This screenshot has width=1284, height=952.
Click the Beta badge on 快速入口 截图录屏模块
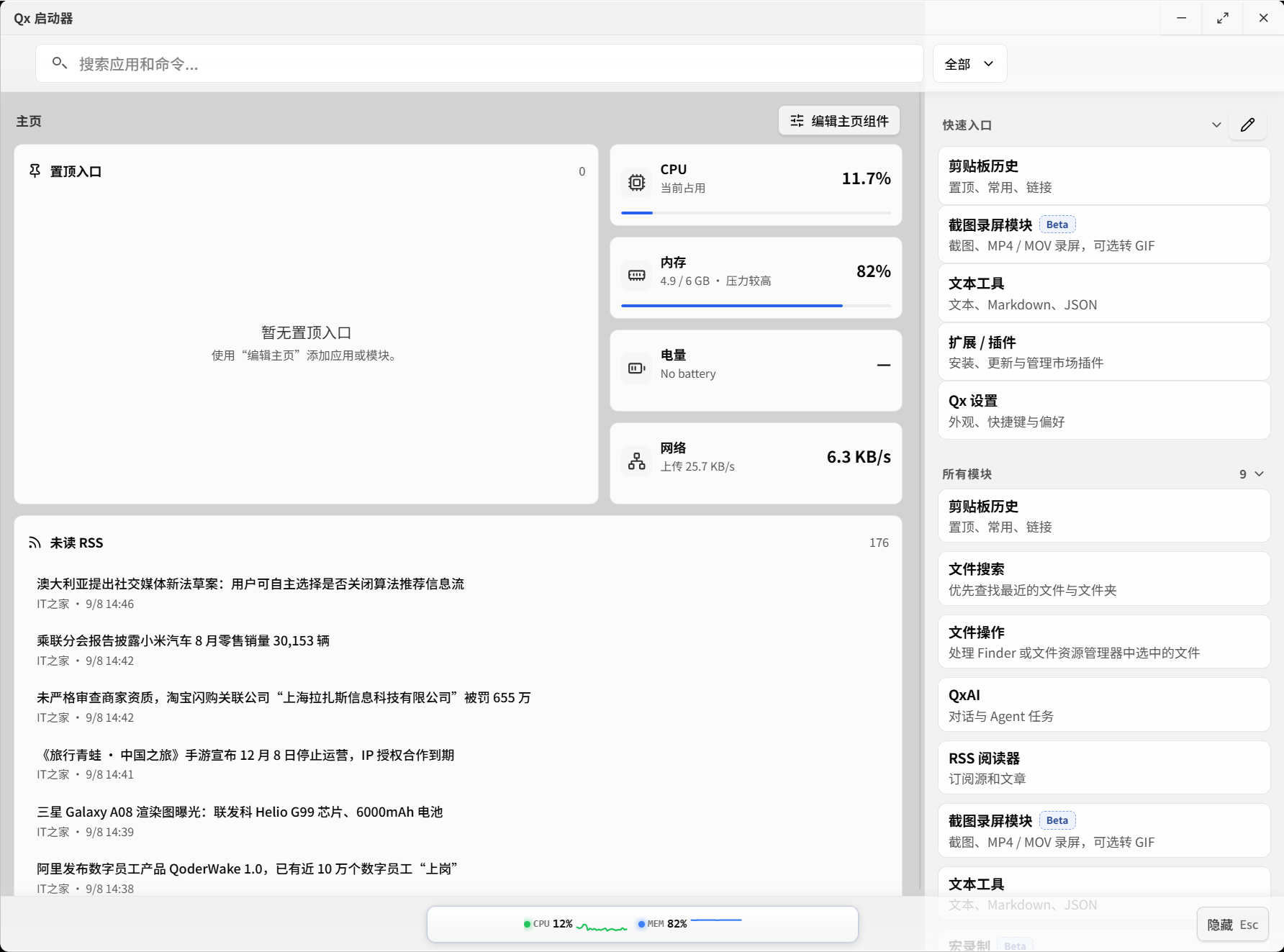(x=1057, y=225)
